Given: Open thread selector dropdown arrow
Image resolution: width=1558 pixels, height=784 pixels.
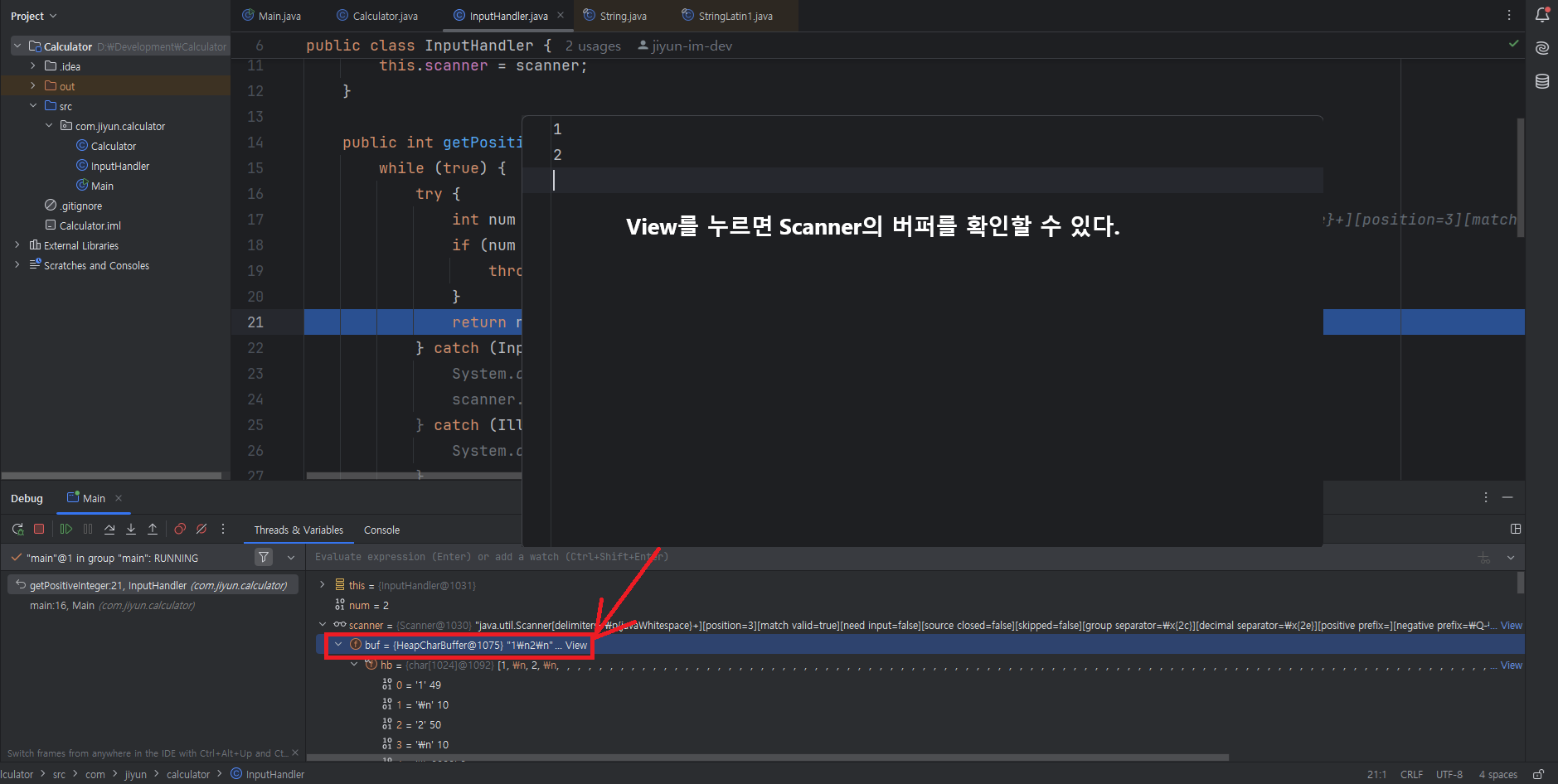Looking at the screenshot, I should pyautogui.click(x=291, y=558).
